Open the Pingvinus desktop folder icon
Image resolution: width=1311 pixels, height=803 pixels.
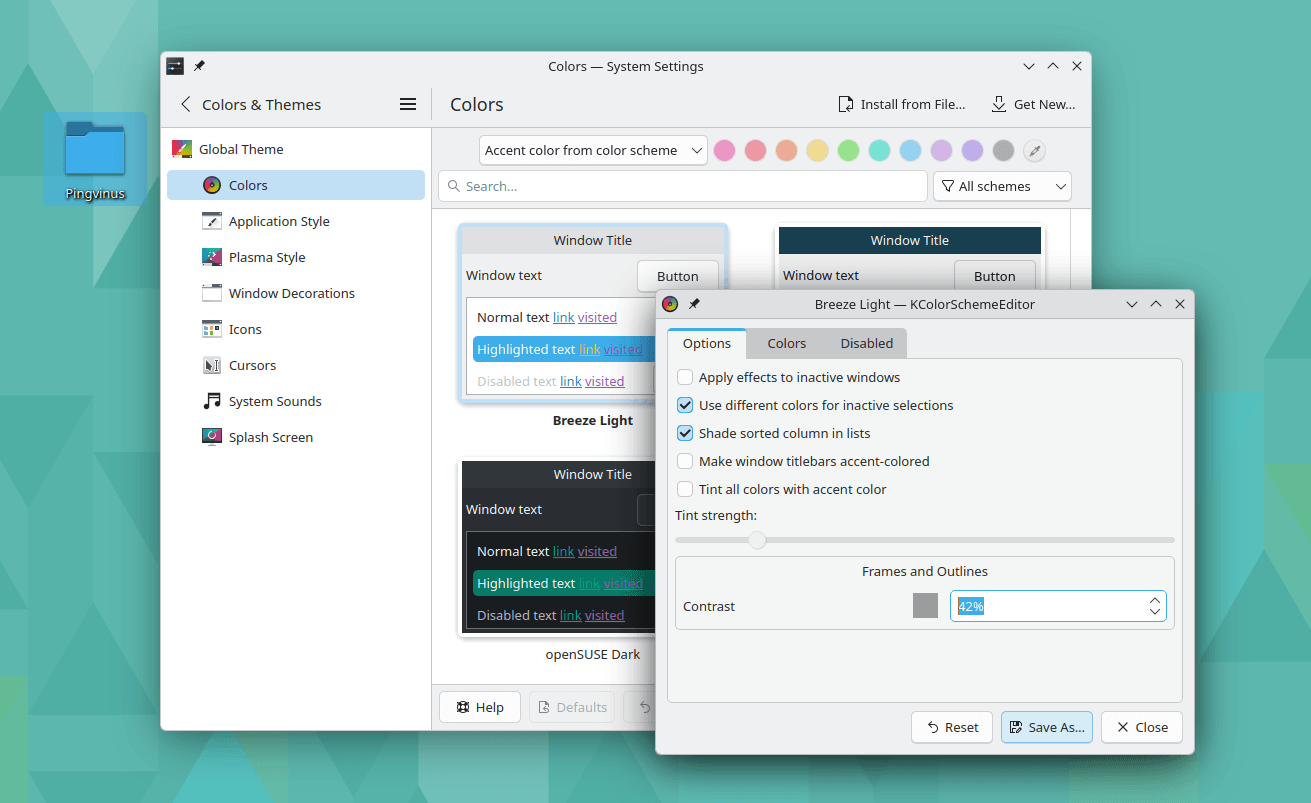click(x=95, y=151)
